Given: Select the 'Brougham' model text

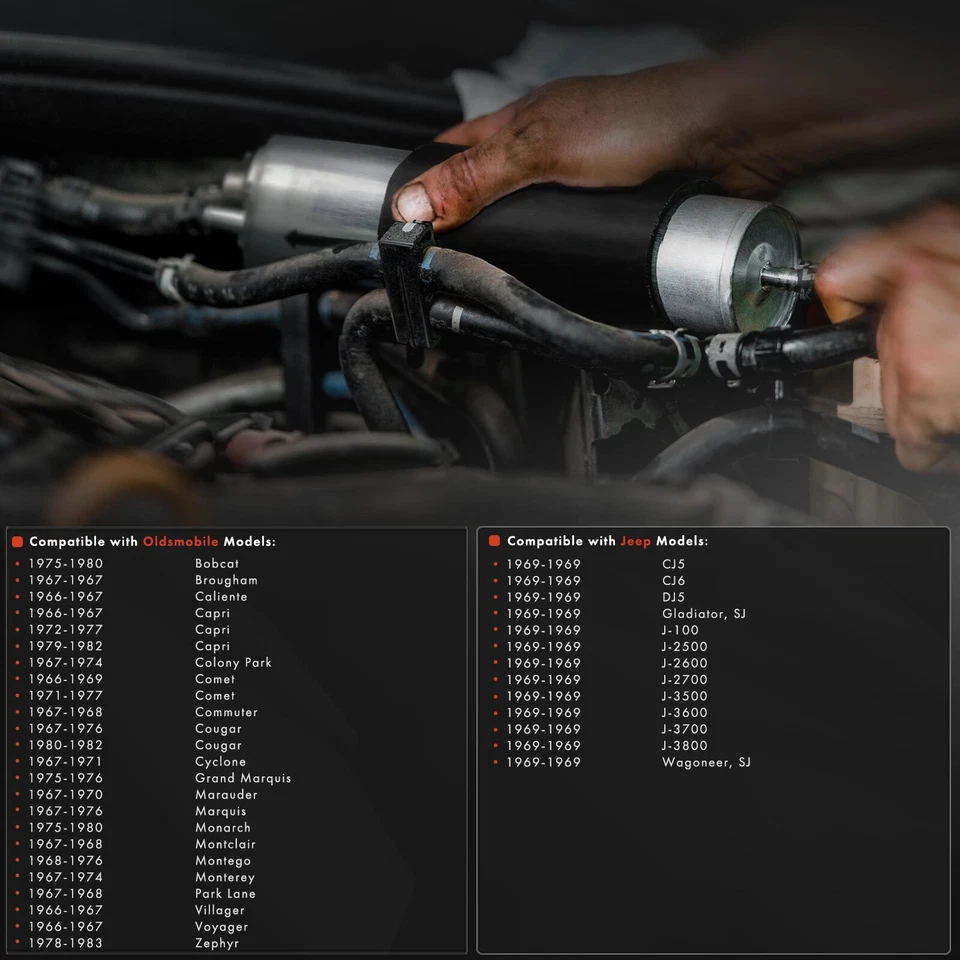Looking at the screenshot, I should pos(226,580).
